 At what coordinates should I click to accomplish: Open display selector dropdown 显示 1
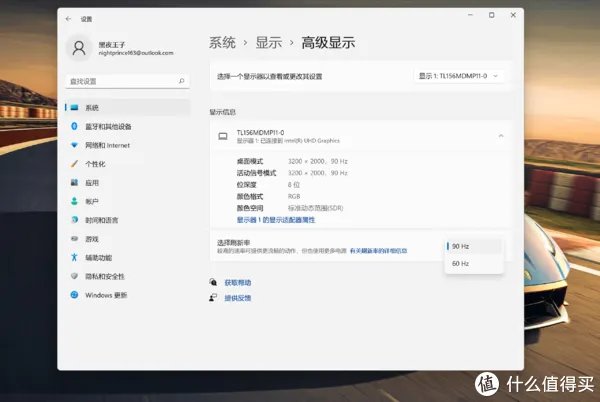pyautogui.click(x=459, y=76)
